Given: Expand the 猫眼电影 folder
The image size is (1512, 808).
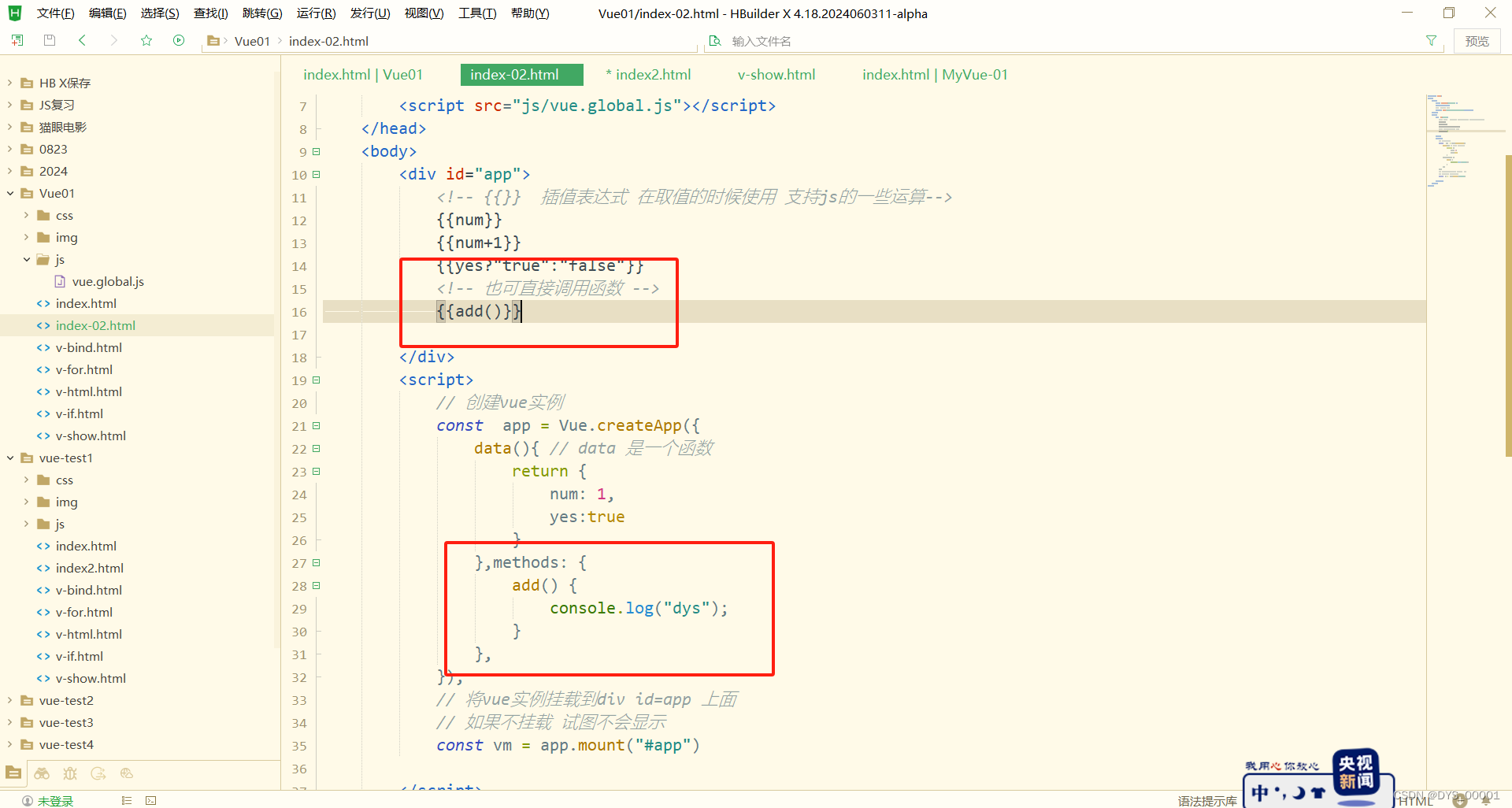Looking at the screenshot, I should (10, 127).
